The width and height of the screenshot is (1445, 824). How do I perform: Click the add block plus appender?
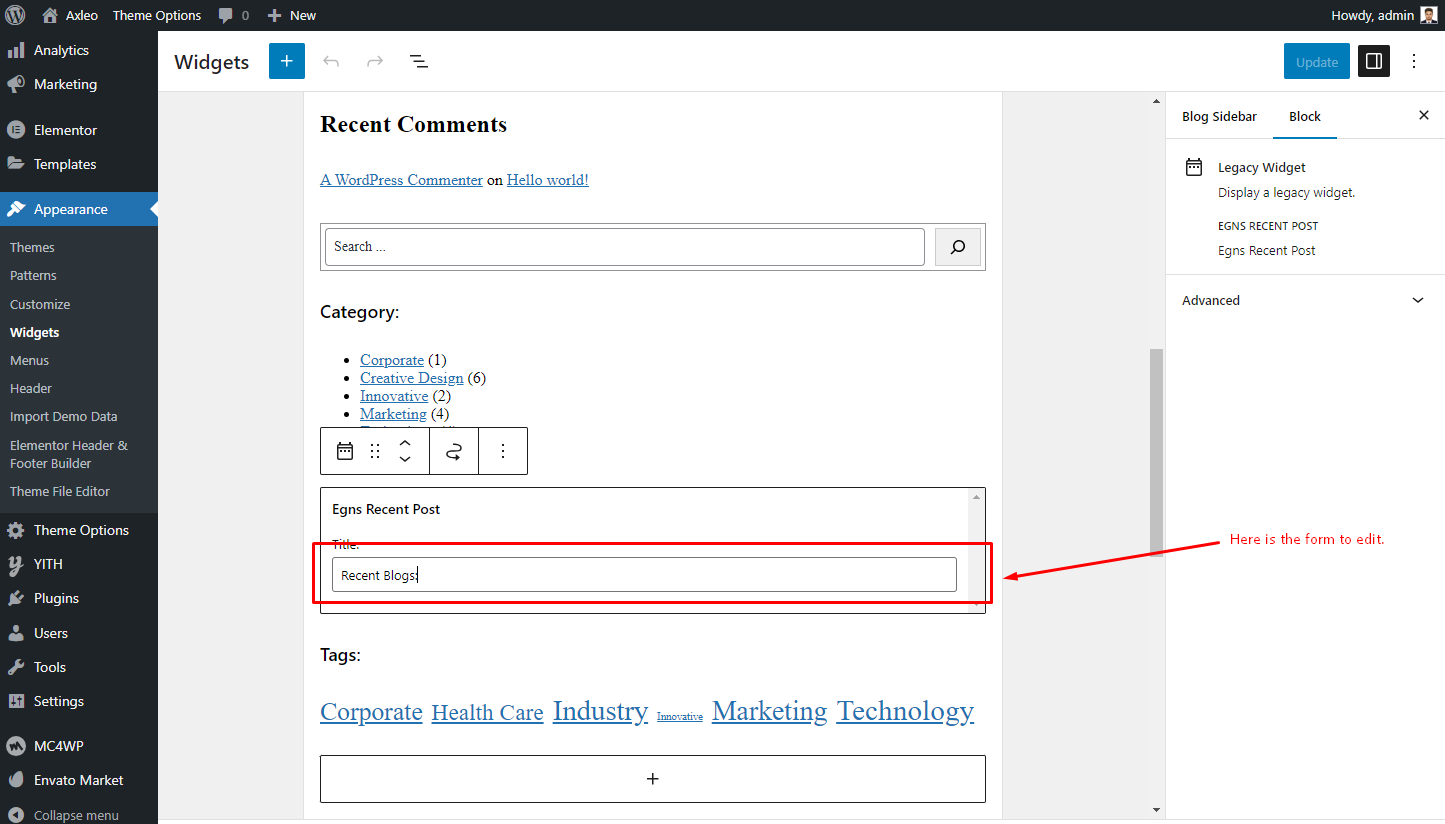coord(653,779)
